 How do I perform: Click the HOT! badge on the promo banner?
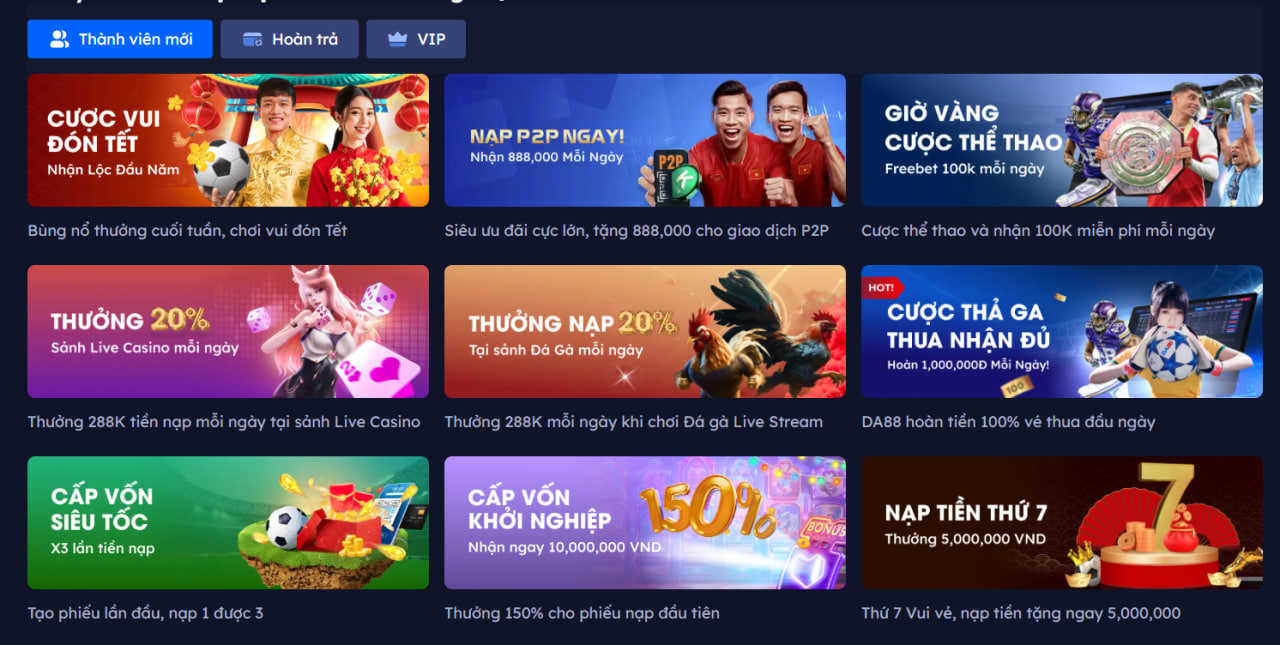(882, 287)
